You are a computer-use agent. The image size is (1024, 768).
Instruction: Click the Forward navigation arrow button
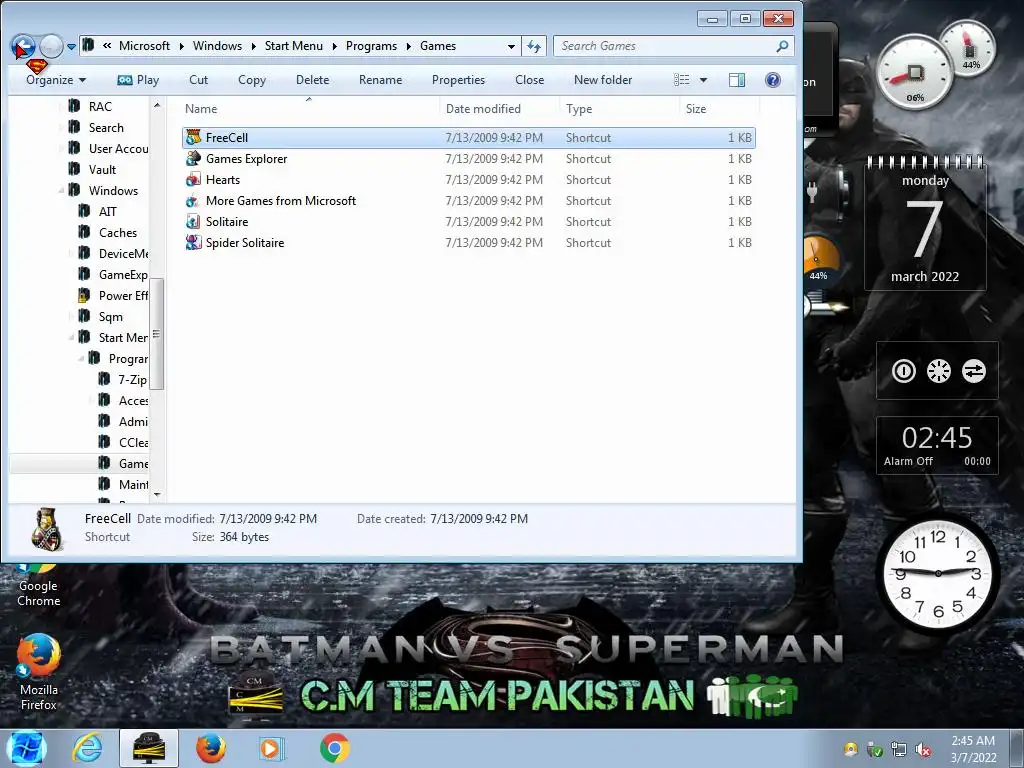[x=51, y=46]
